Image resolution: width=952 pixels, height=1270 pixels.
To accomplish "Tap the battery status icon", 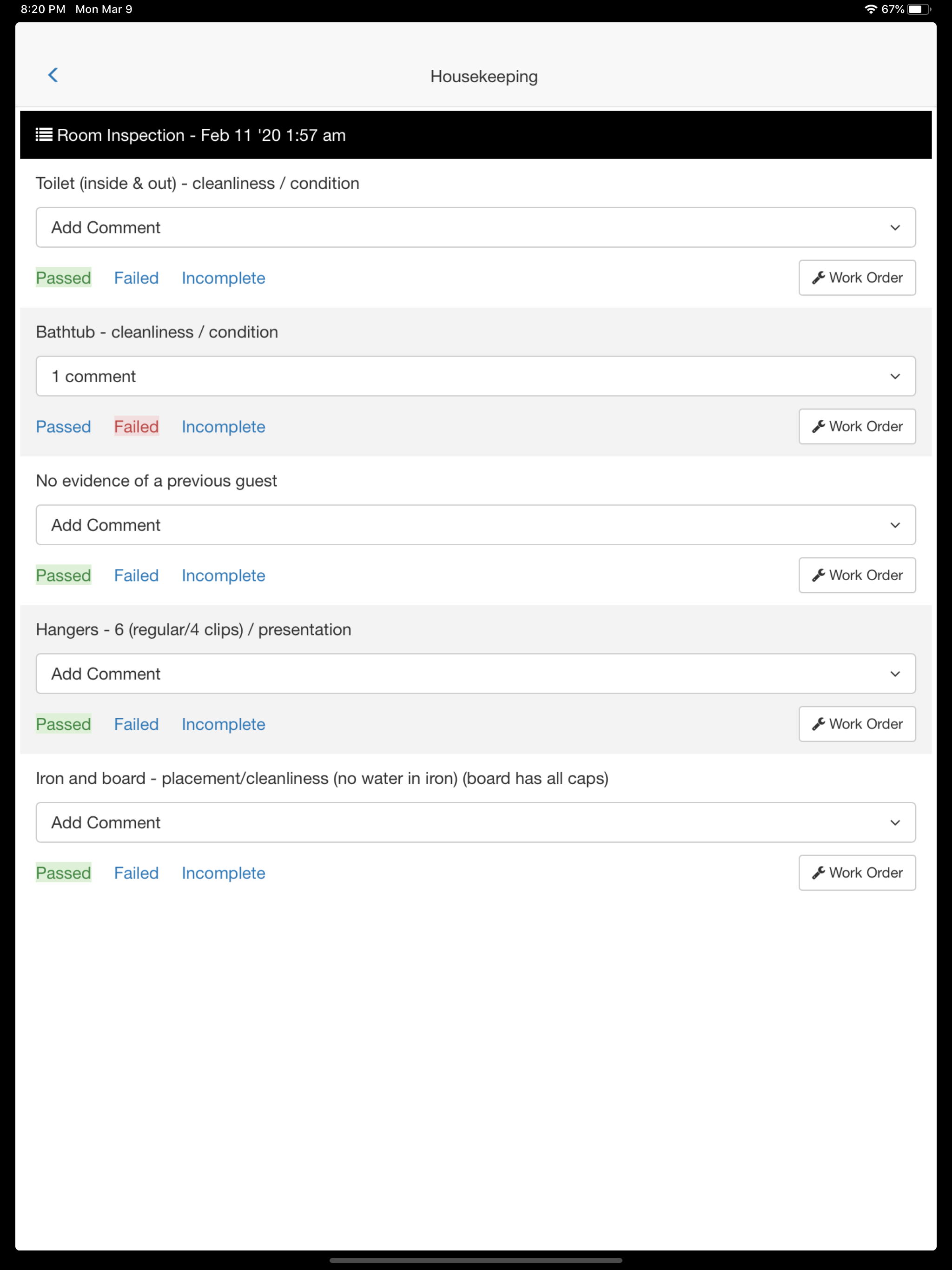I will click(x=919, y=9).
